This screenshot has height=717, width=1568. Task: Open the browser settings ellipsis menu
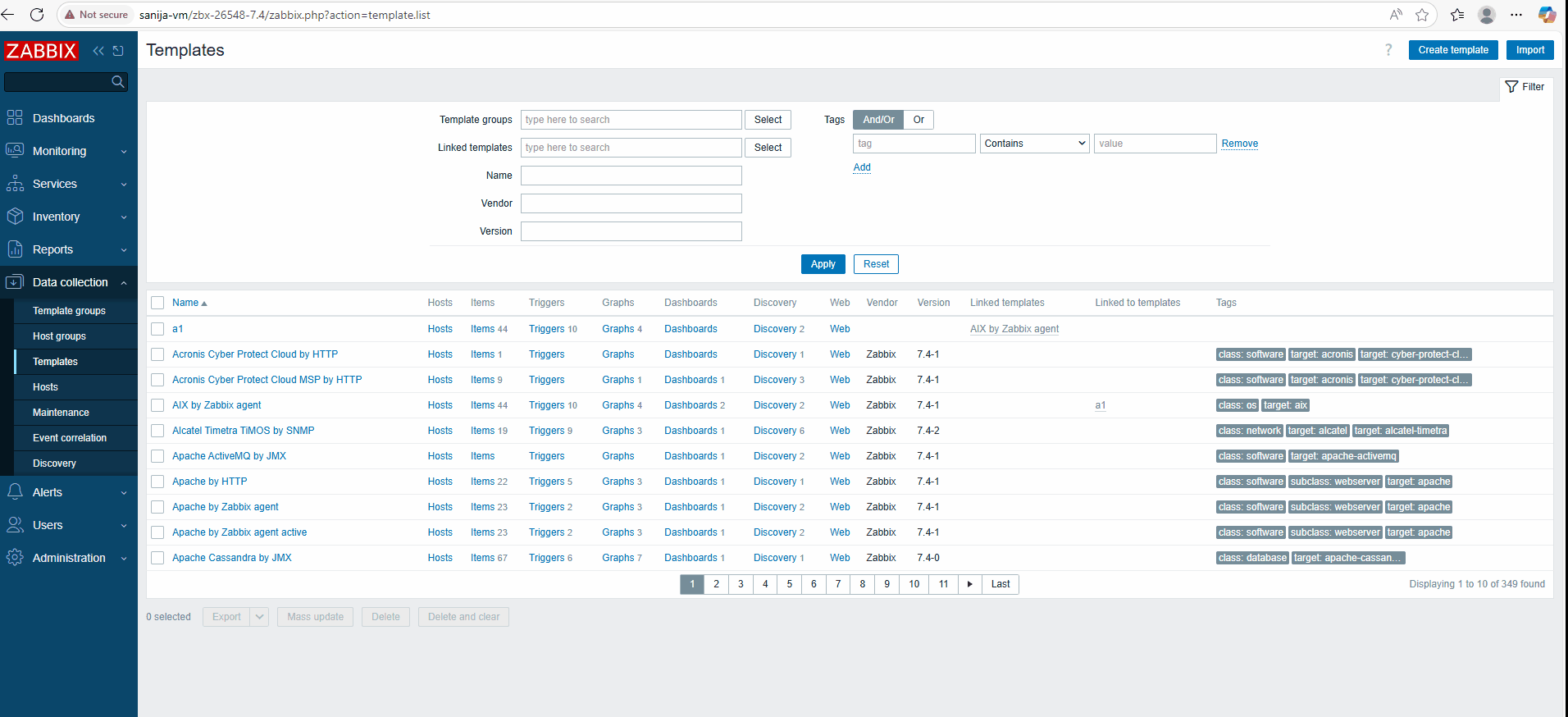pyautogui.click(x=1516, y=15)
